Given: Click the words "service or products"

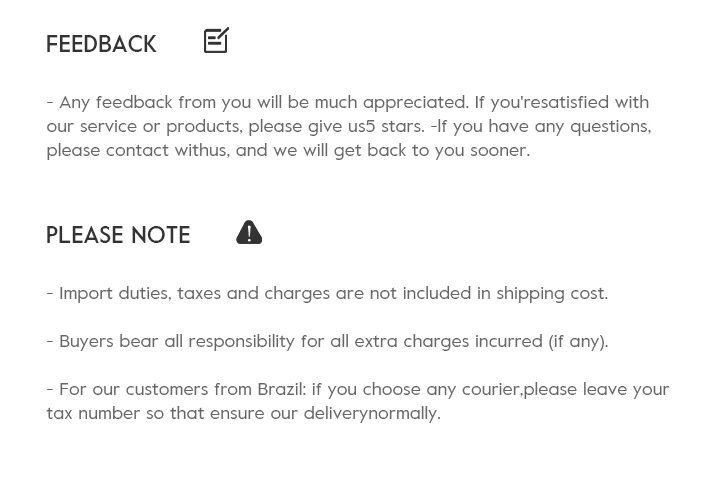Looking at the screenshot, I should point(160,126).
